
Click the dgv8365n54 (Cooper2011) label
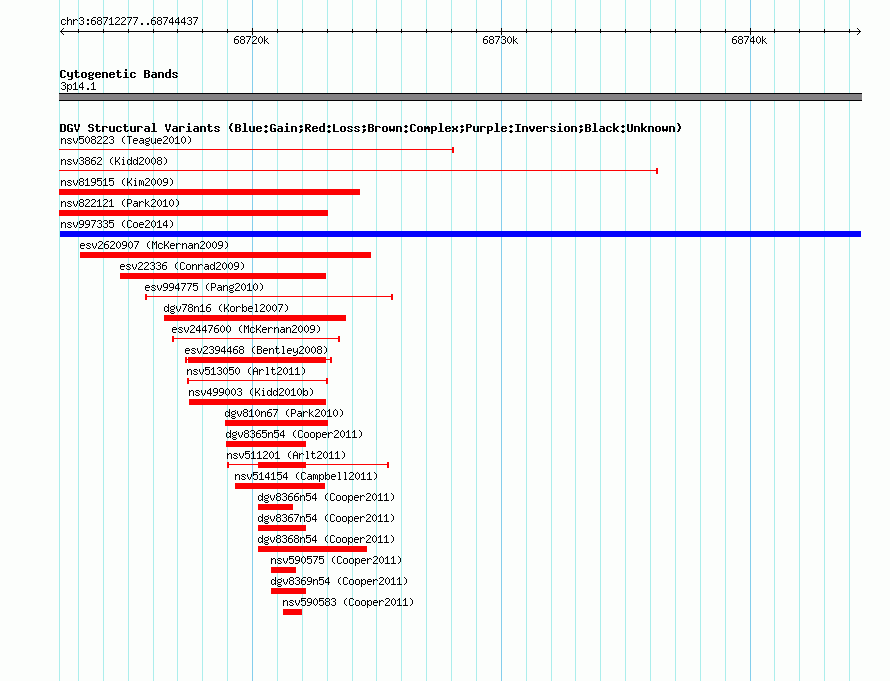pos(294,434)
